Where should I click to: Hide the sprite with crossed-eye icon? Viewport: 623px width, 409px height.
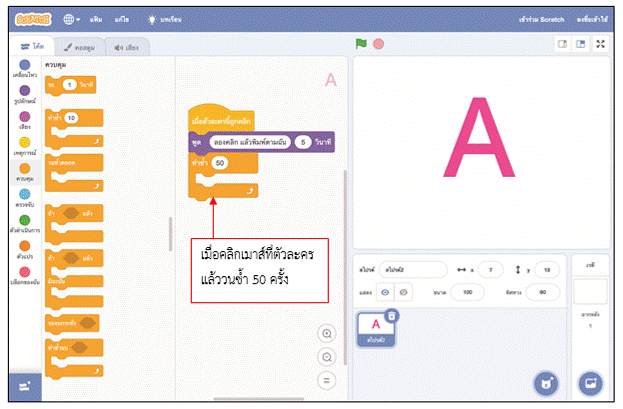click(x=404, y=294)
